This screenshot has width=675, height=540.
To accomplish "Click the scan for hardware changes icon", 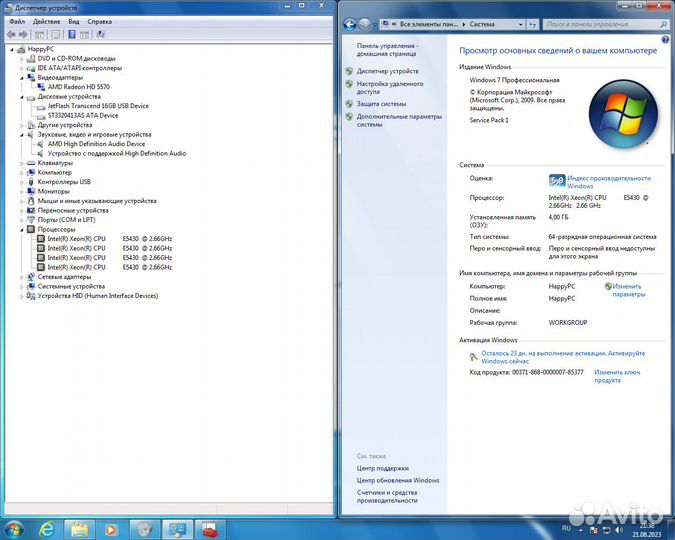I will (x=100, y=34).
